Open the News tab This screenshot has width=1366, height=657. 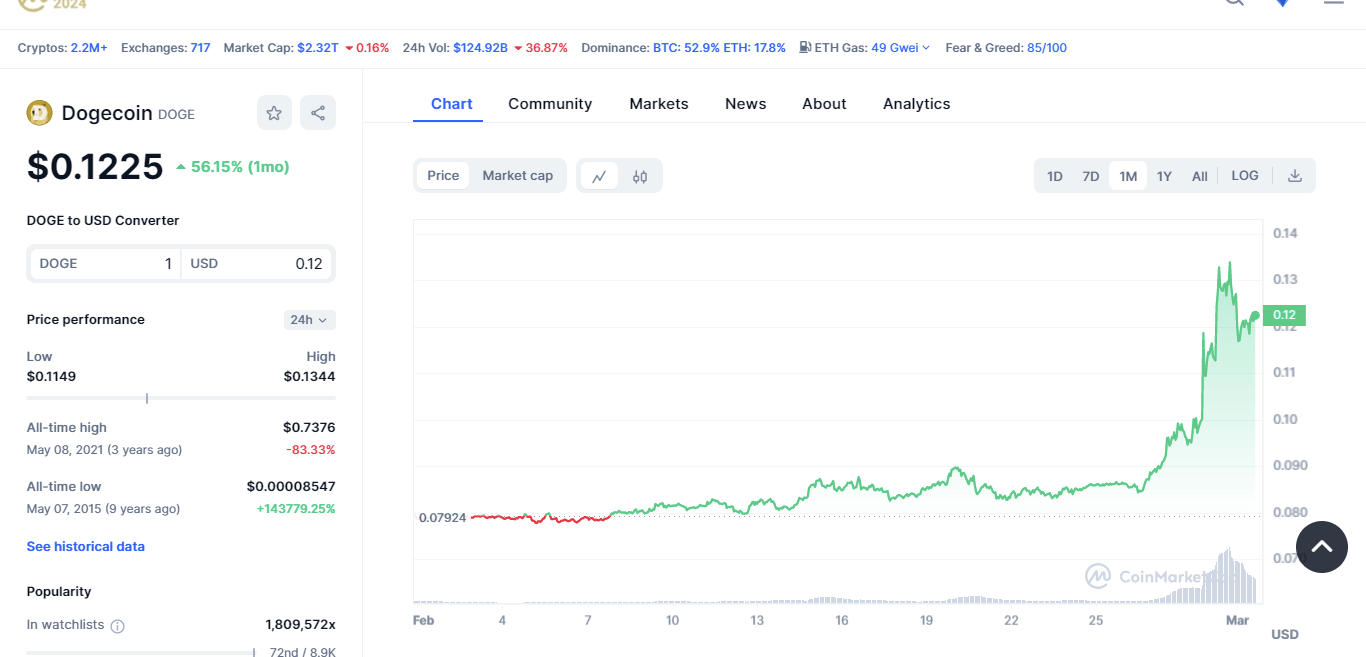(x=746, y=104)
